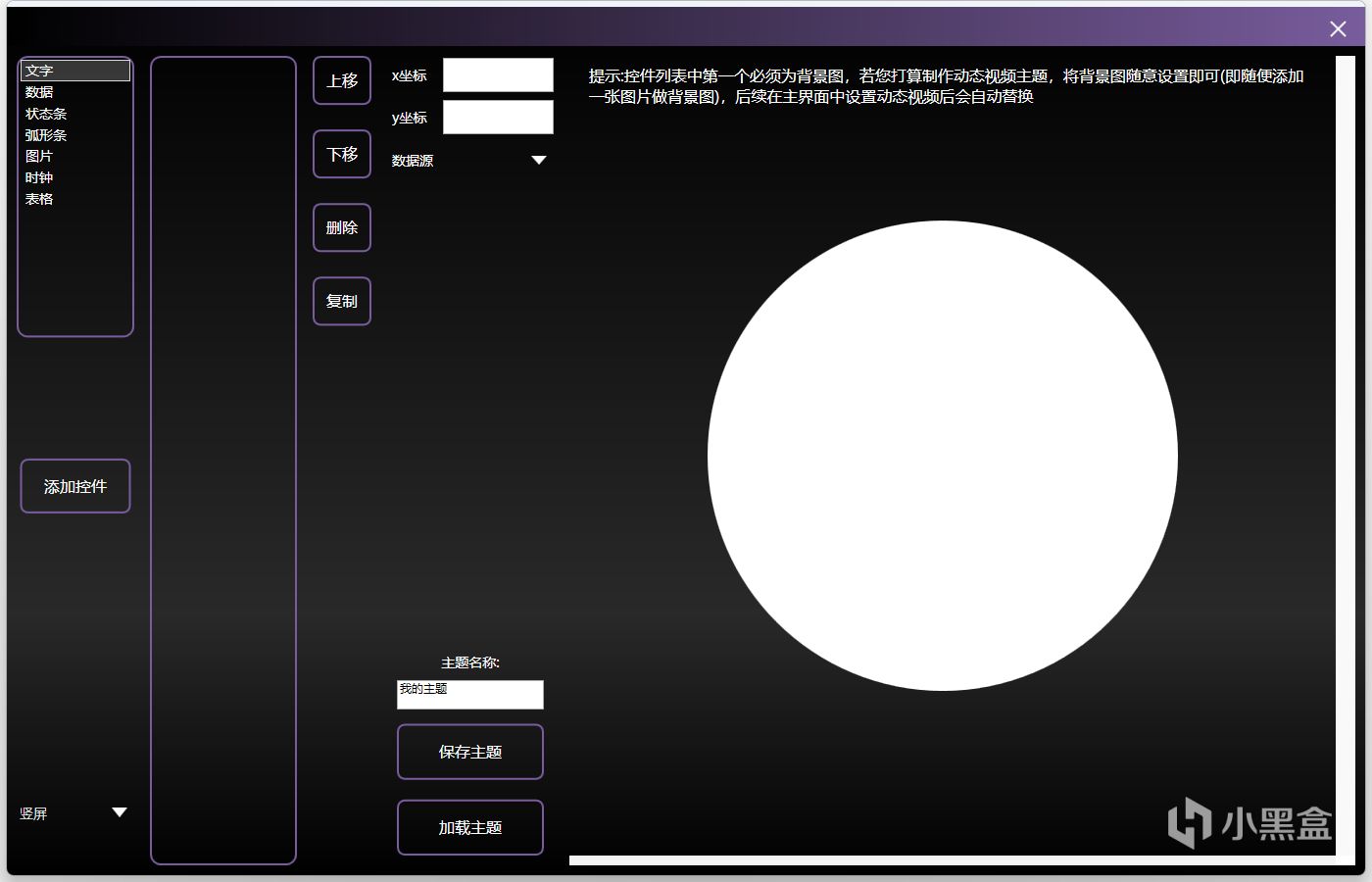Viewport: 1372px width, 882px height.
Task: Pick 图片 from the control type list
Action: pos(75,156)
